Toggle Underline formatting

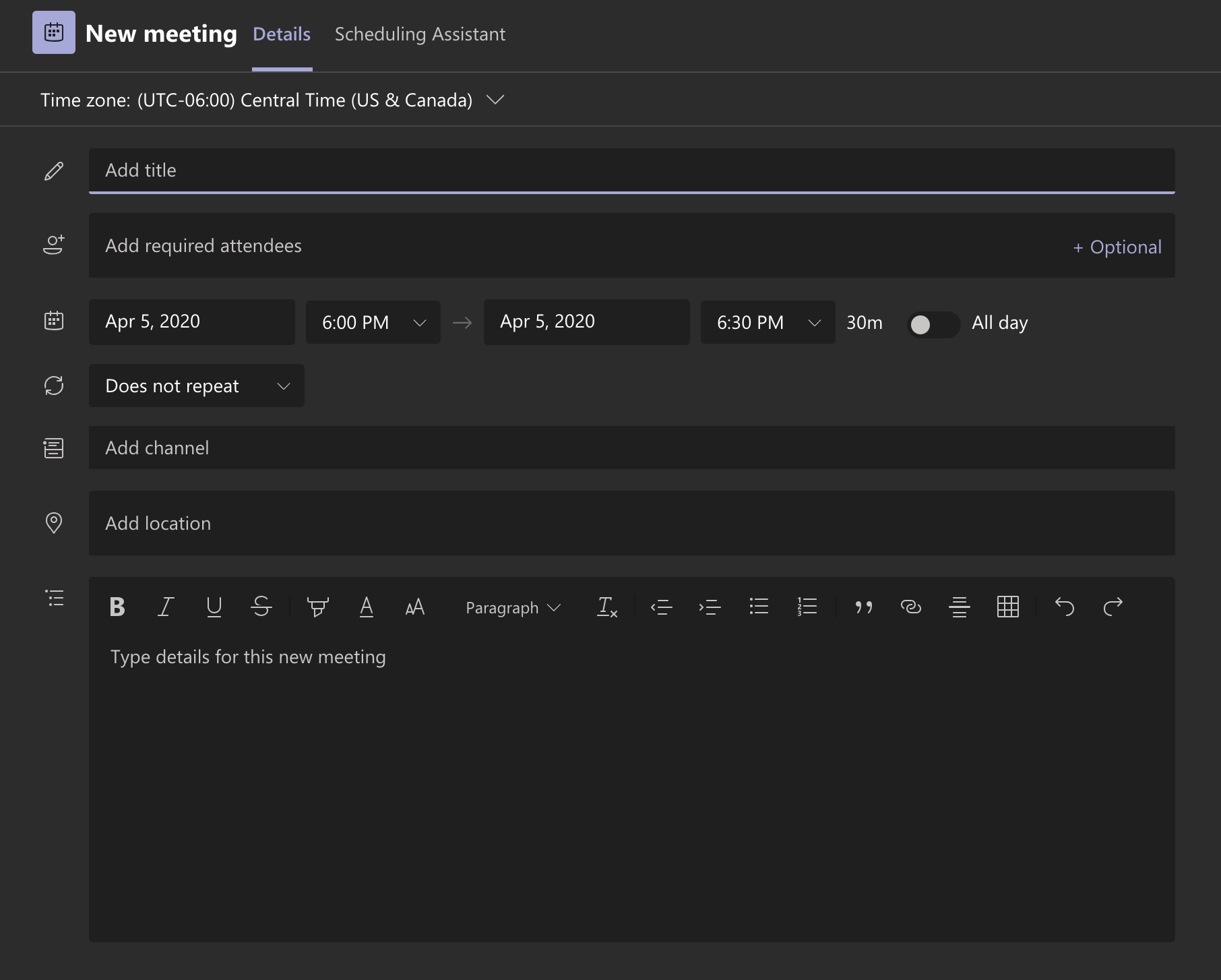coord(214,607)
